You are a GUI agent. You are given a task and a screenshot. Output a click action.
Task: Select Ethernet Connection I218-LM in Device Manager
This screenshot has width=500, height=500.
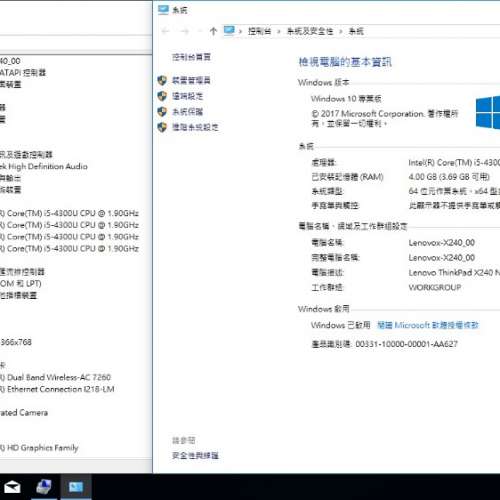coord(57,389)
